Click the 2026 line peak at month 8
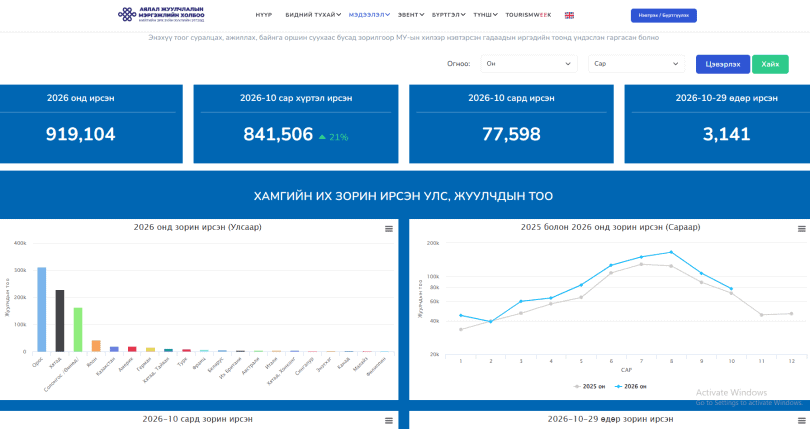The height and width of the screenshot is (429, 810). pyautogui.click(x=671, y=252)
